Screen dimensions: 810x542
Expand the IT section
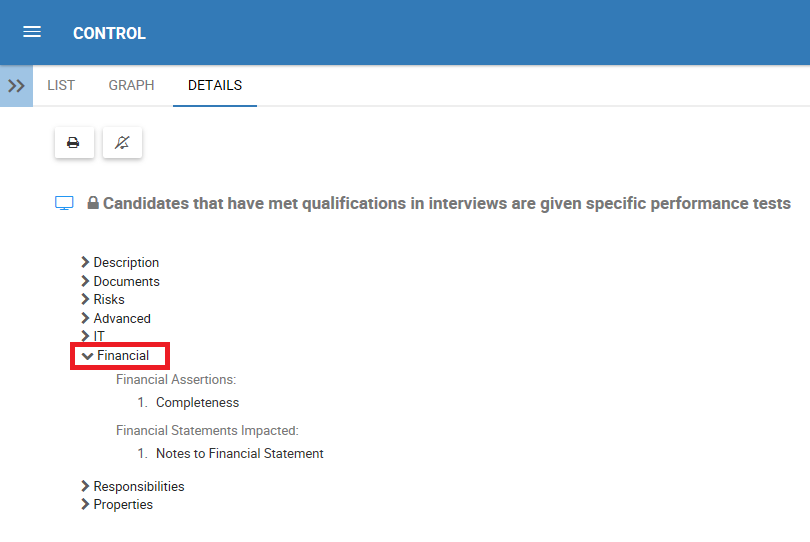point(99,337)
